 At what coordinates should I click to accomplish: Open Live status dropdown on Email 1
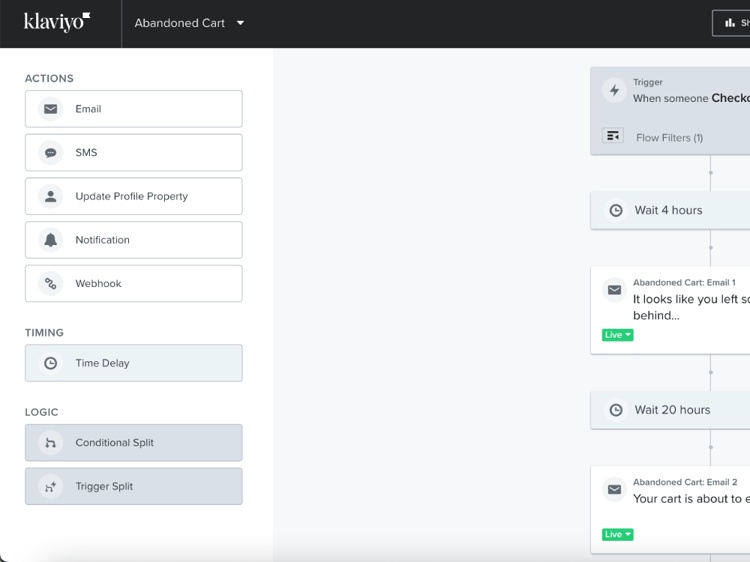coord(618,335)
